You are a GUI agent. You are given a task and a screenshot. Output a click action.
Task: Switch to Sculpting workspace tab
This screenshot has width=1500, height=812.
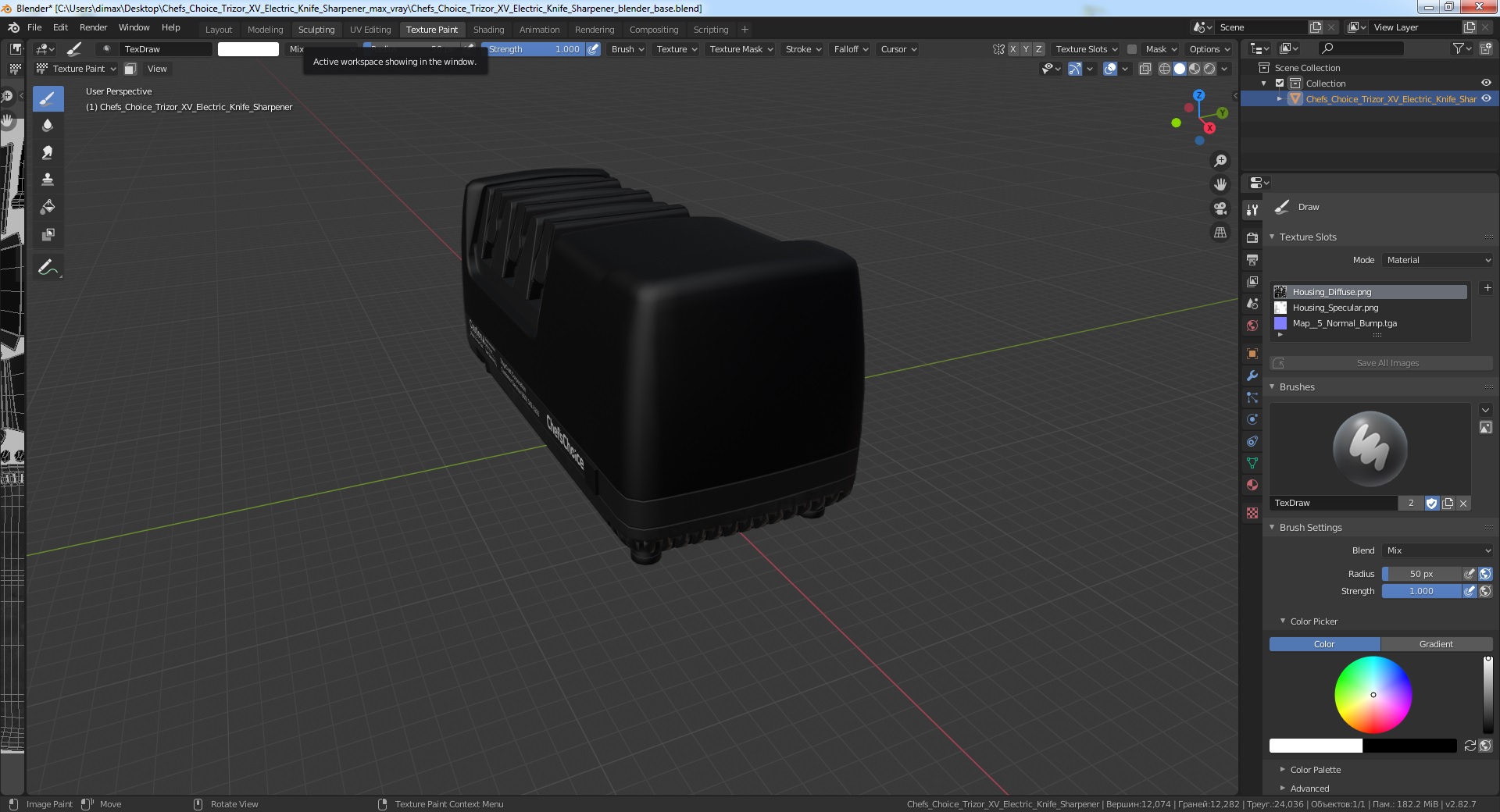316,30
